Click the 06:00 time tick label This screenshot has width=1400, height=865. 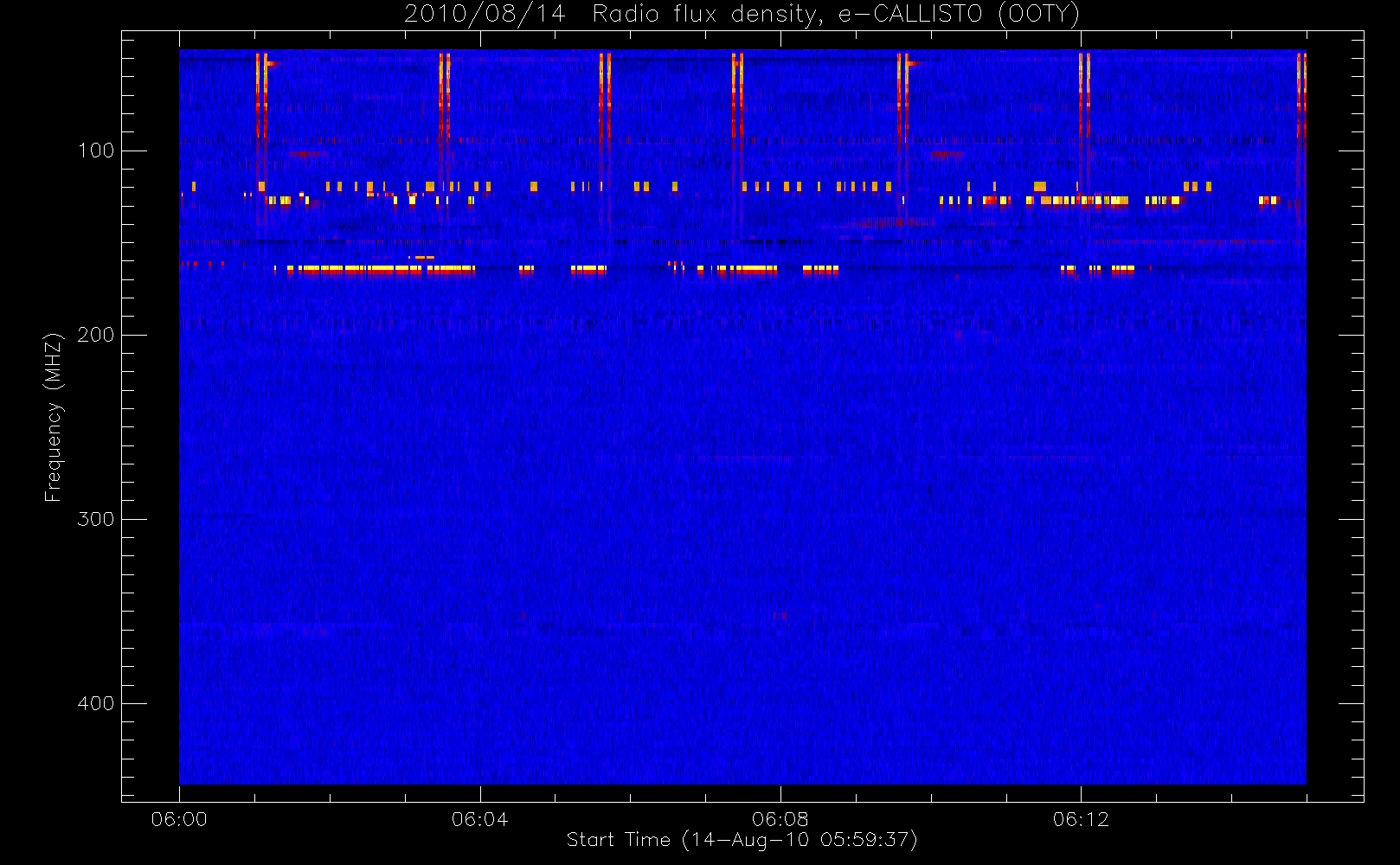coord(179,819)
